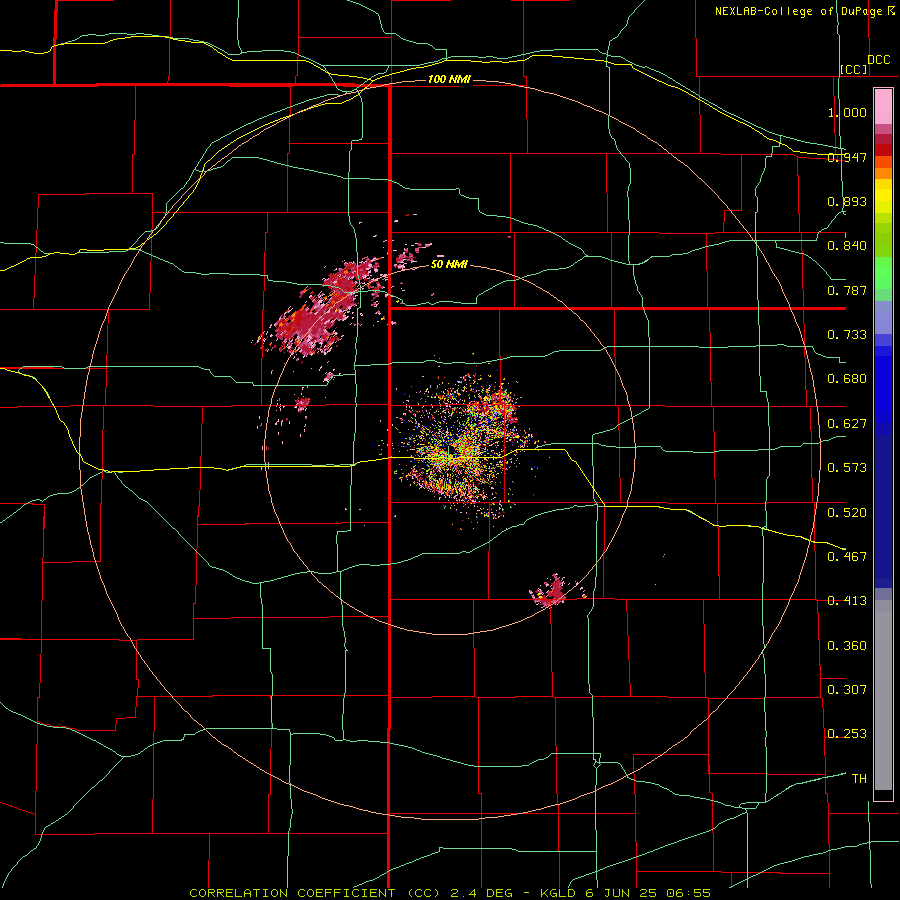
Task: Click the 0.307 colorbar value
Action: coord(847,690)
